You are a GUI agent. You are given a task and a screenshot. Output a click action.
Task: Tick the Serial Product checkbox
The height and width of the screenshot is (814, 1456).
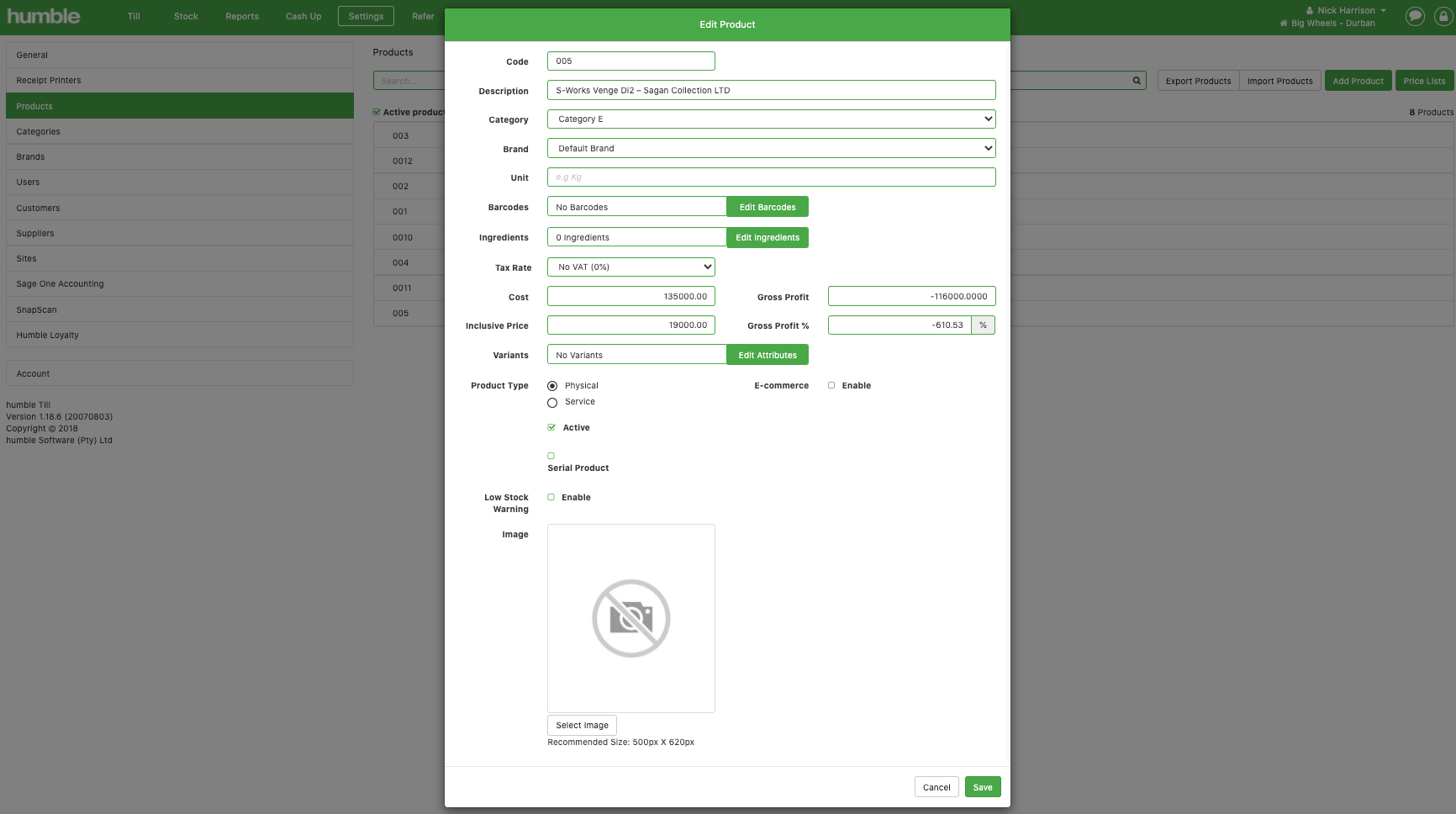click(551, 456)
